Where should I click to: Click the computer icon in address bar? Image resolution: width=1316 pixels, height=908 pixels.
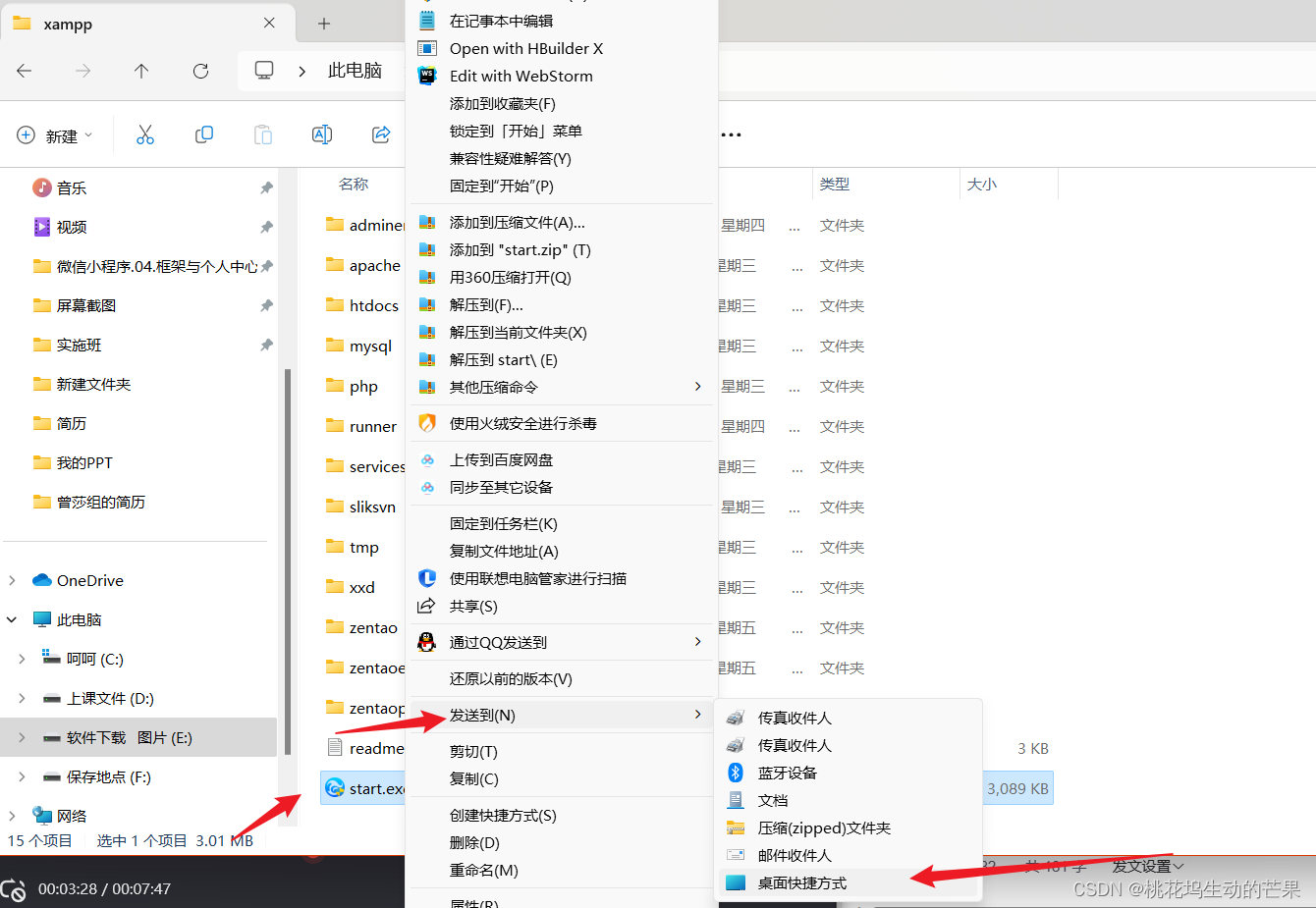[264, 71]
